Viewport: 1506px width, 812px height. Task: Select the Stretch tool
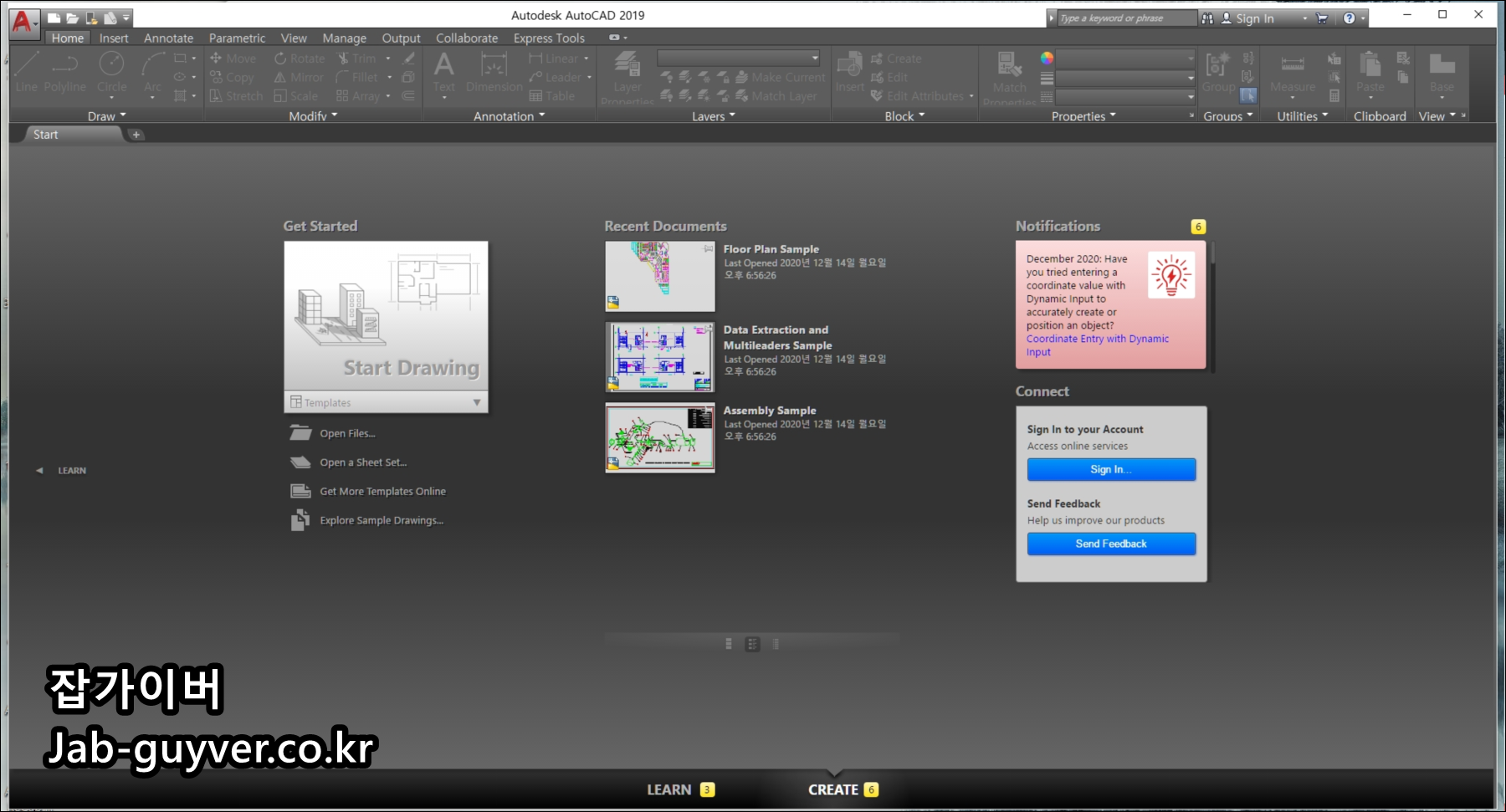click(236, 96)
